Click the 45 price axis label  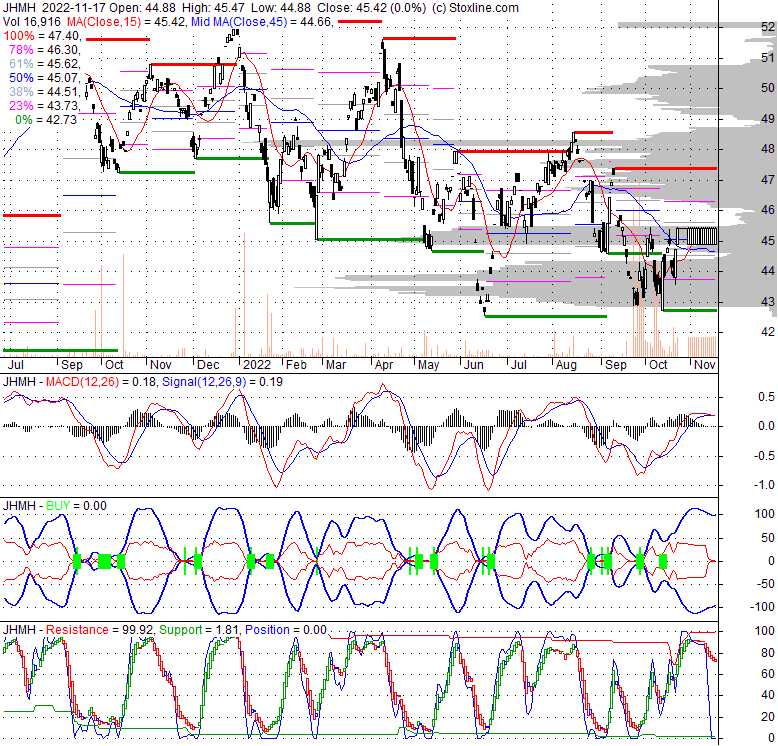pyautogui.click(x=768, y=241)
